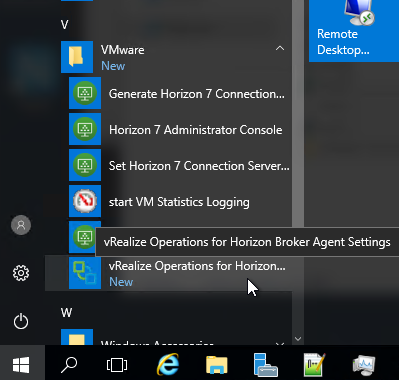Expand the Windows Accessories folder chevron
The height and width of the screenshot is (380, 399).
click(x=280, y=343)
